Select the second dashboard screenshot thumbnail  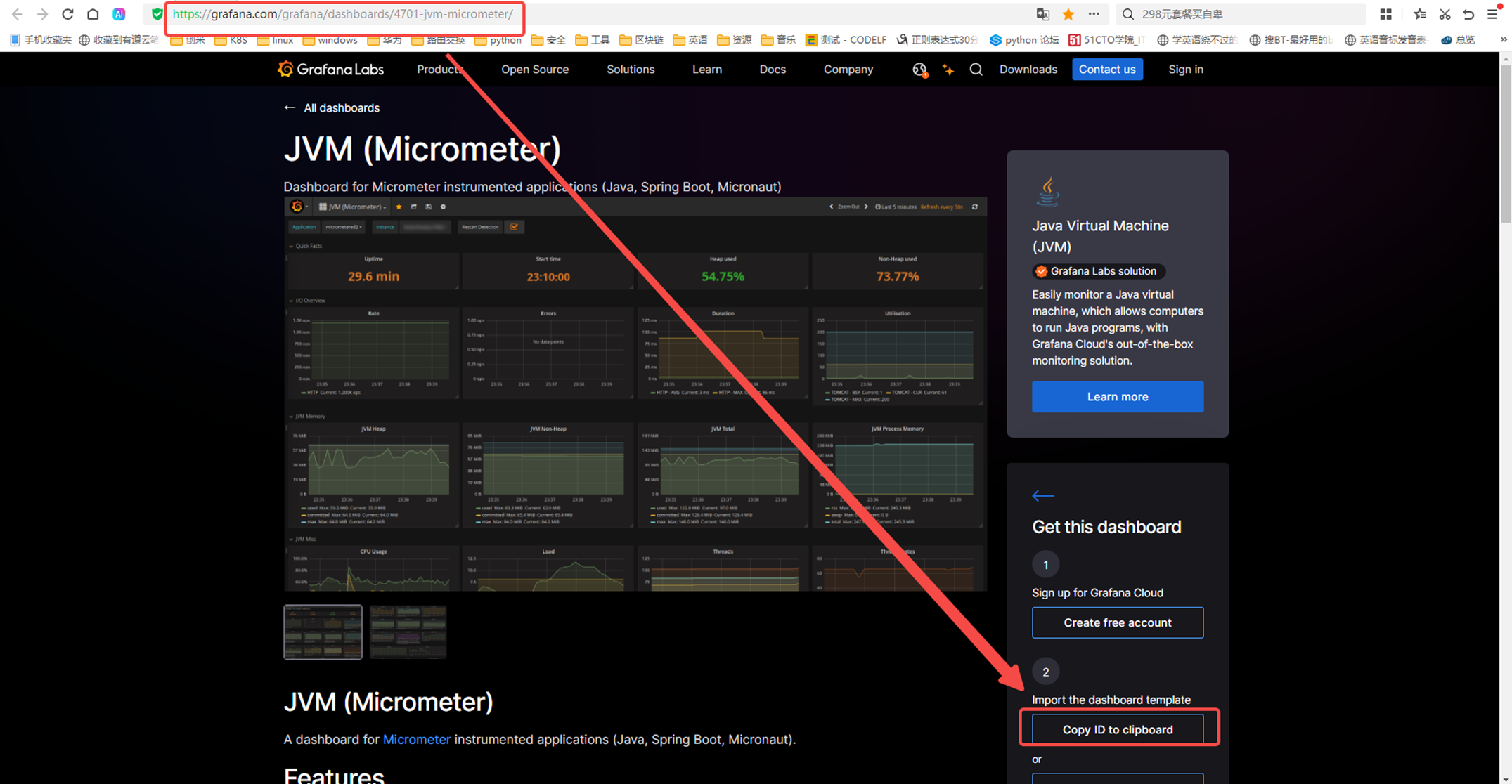click(x=408, y=632)
